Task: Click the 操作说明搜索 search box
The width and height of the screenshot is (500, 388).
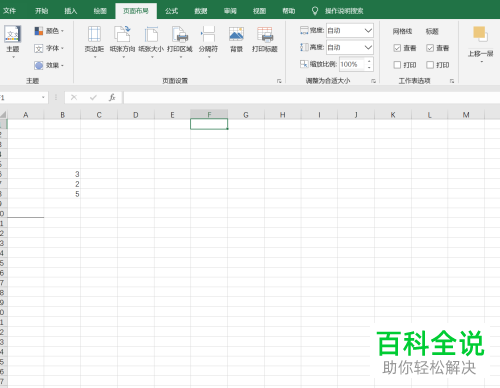Action: 344,11
